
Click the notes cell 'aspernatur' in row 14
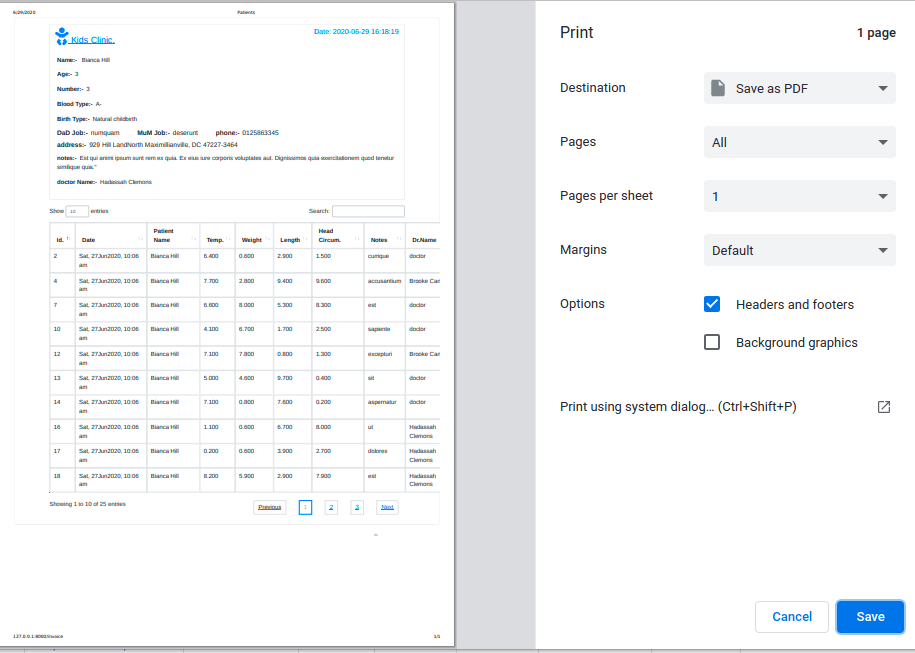(382, 402)
